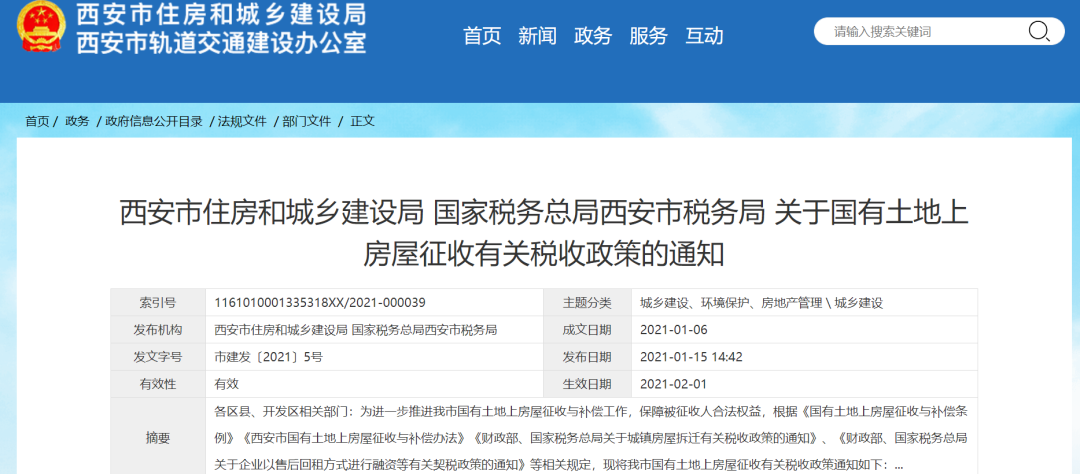Image resolution: width=1080 pixels, height=474 pixels.
Task: Click the search keyword input field
Action: point(920,32)
